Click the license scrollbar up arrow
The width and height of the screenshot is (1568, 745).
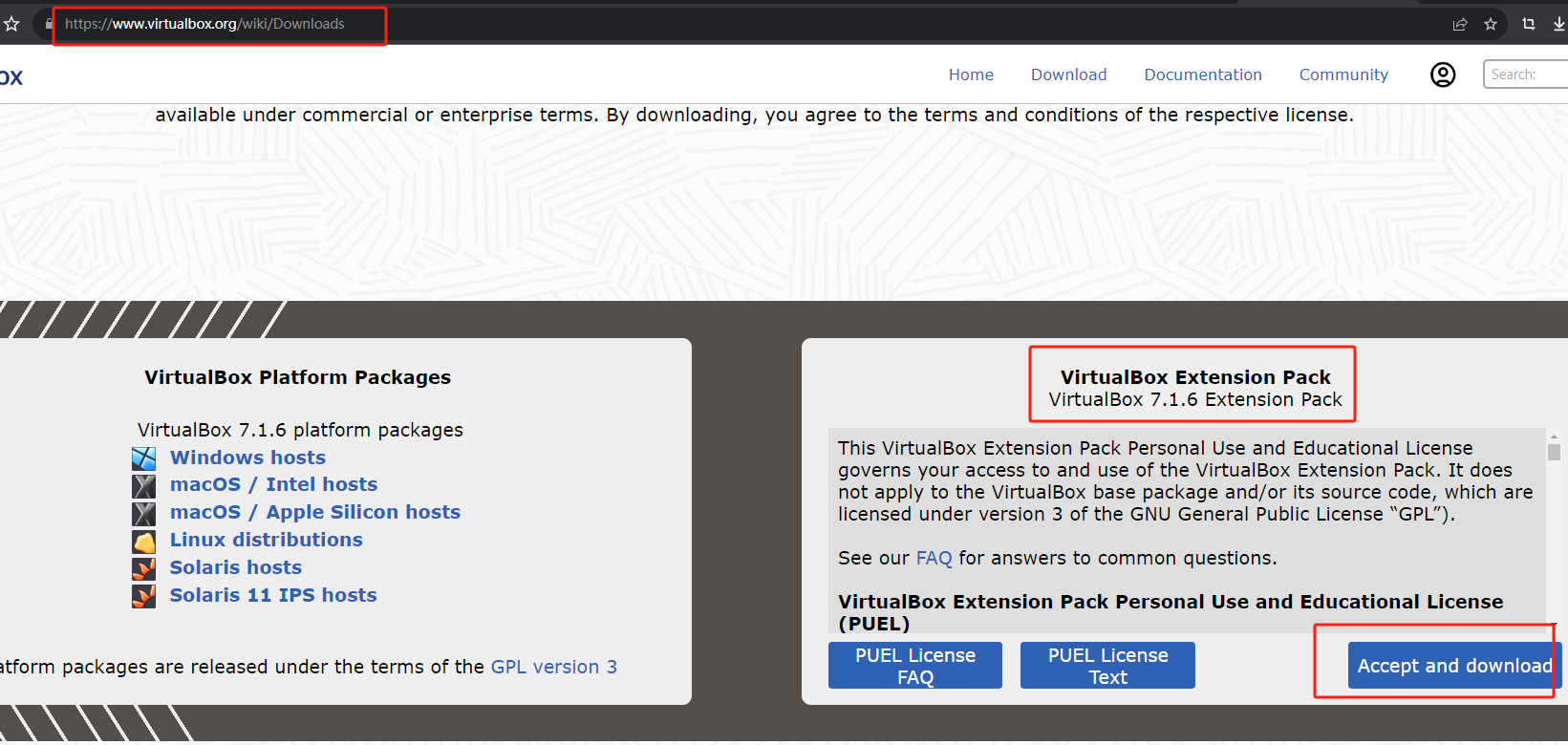click(1555, 436)
